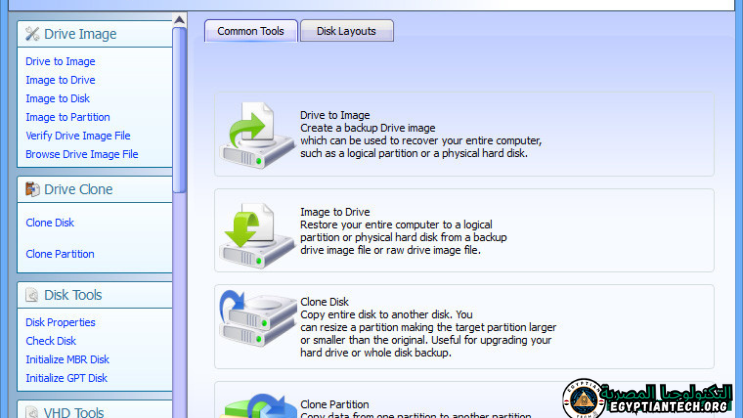Viewport: 743px width, 418px height.
Task: Switch to the Common Tools tab
Action: 251,31
